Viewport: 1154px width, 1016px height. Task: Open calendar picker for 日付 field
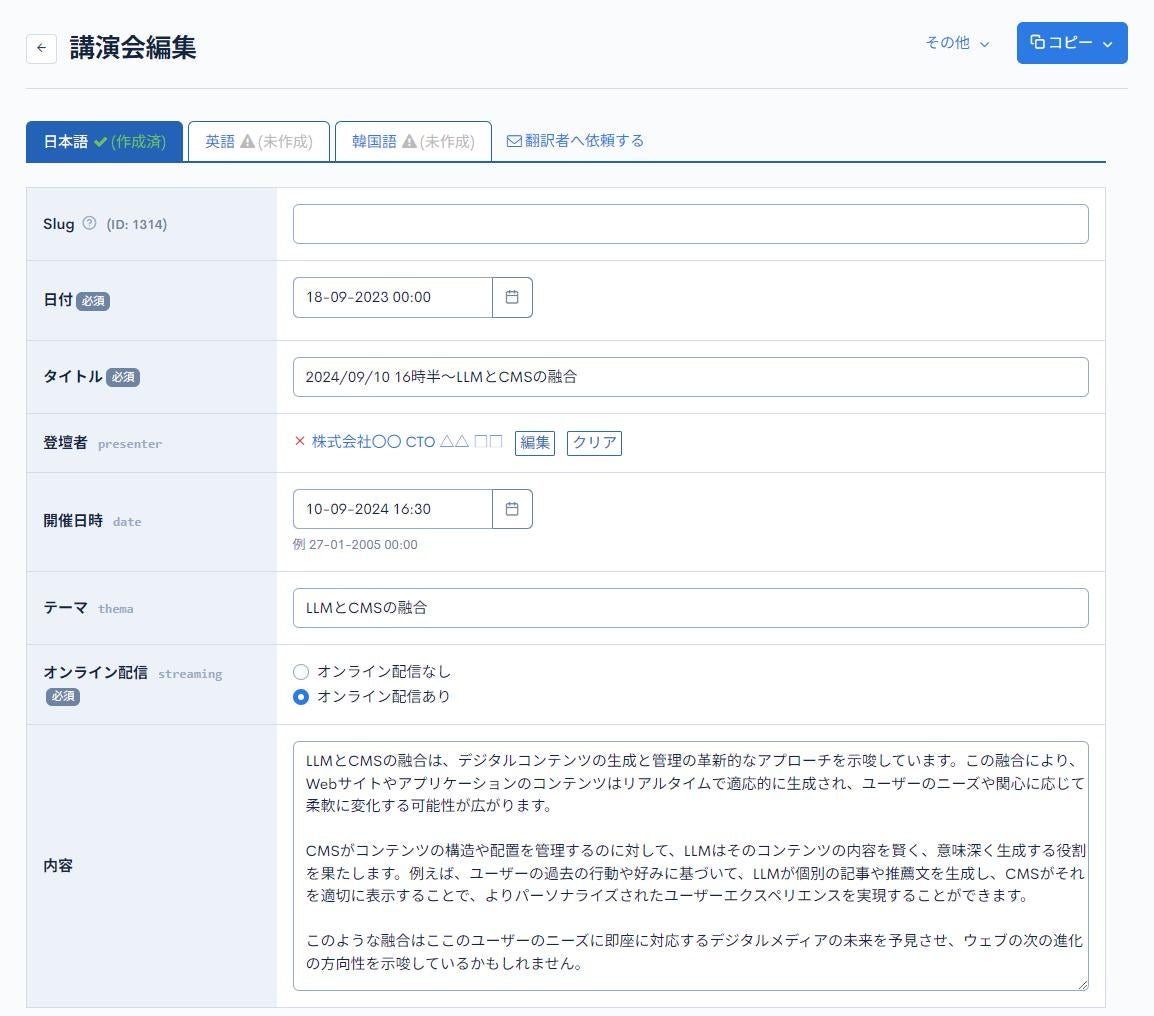(512, 297)
